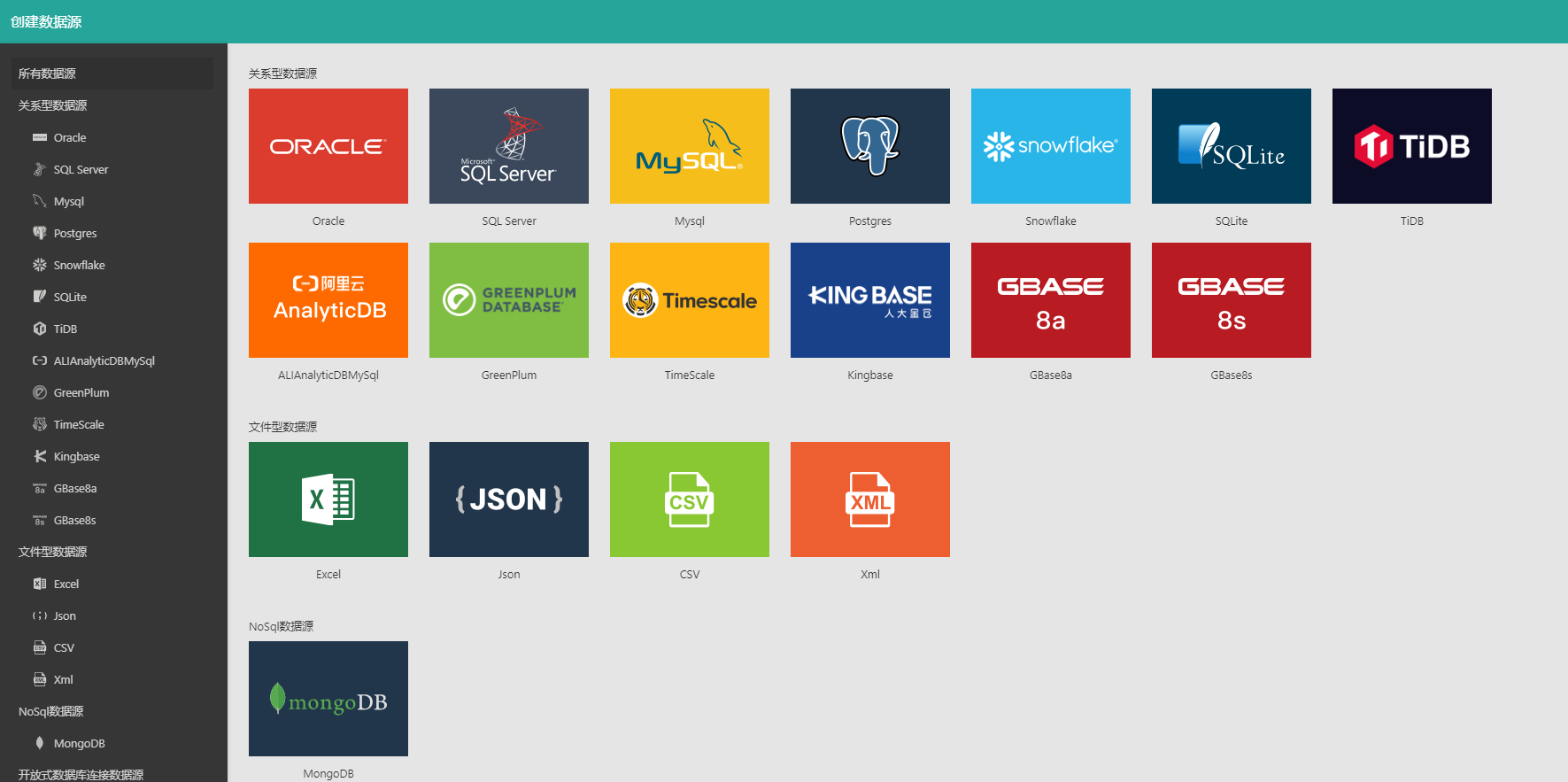Click the 关系型数据源 sidebar category

(x=52, y=105)
